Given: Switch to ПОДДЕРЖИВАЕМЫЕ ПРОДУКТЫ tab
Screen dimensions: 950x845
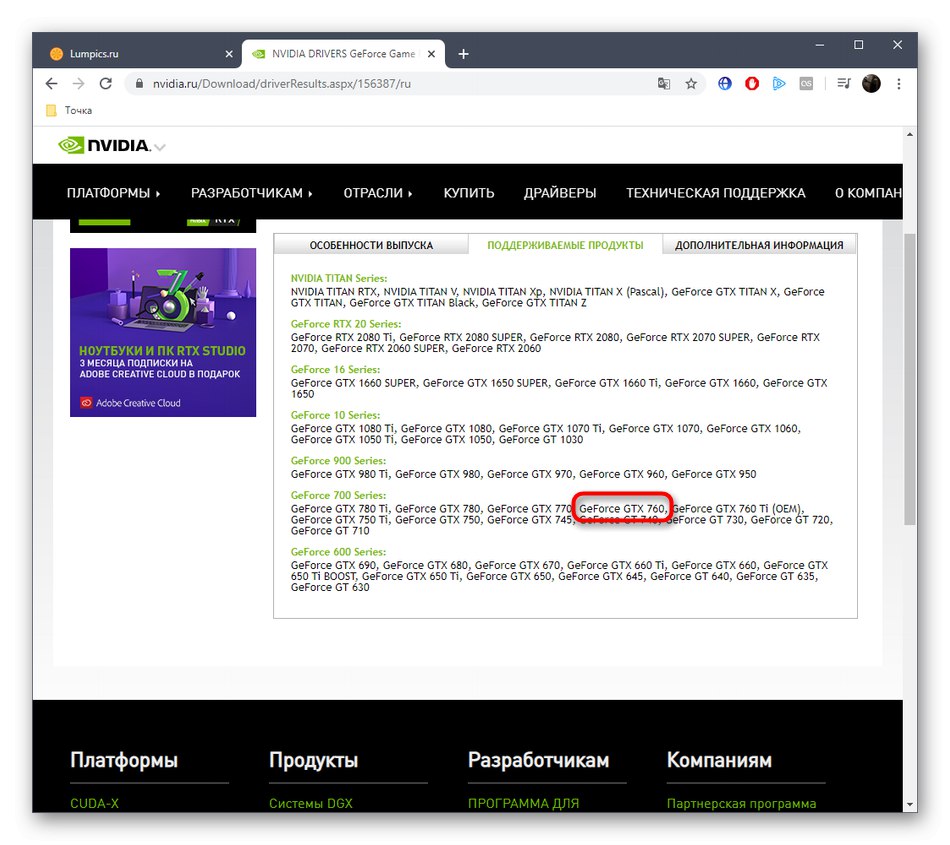Looking at the screenshot, I should 565,245.
